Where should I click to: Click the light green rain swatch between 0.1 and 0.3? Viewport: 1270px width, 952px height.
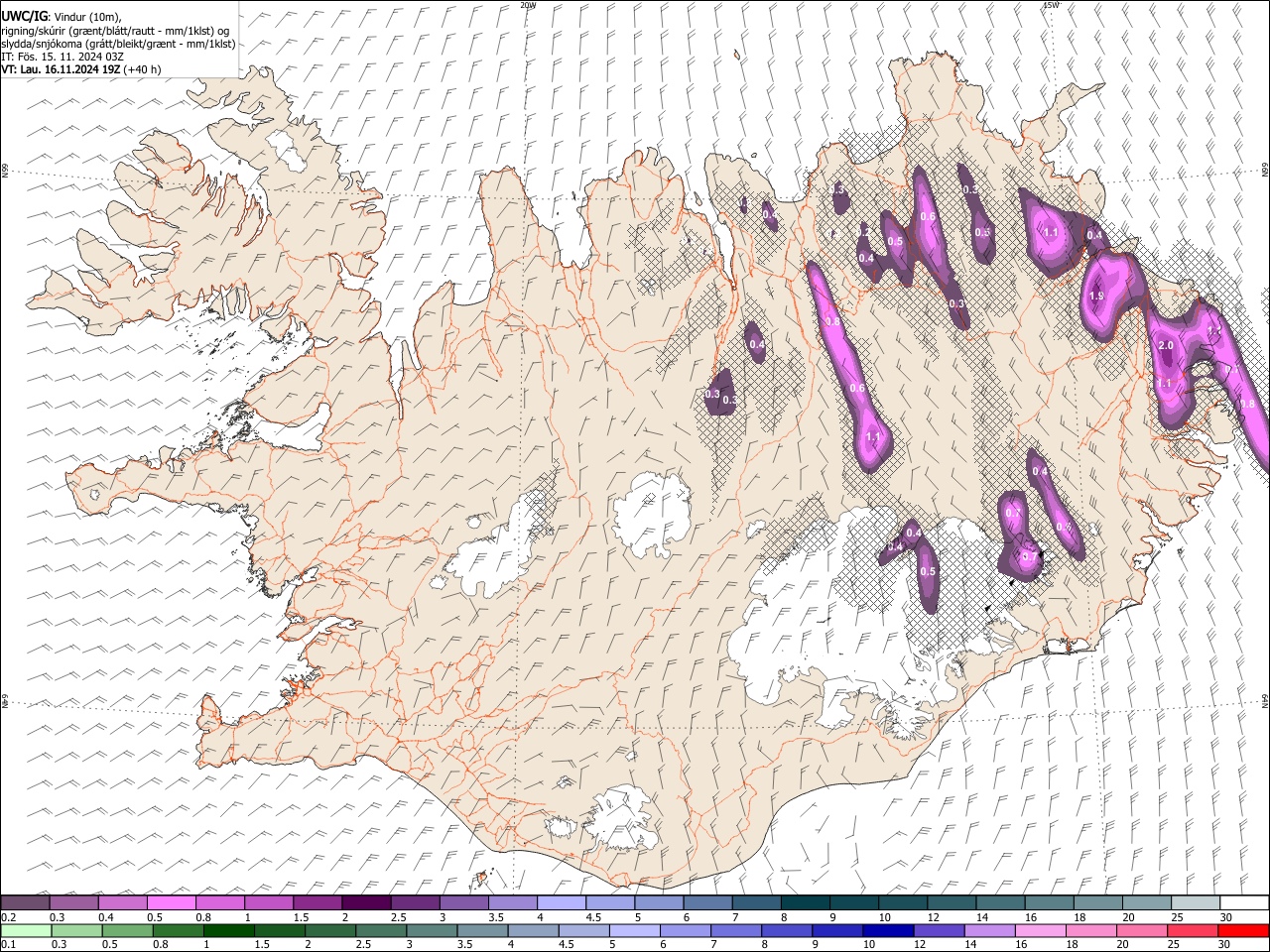click(25, 930)
